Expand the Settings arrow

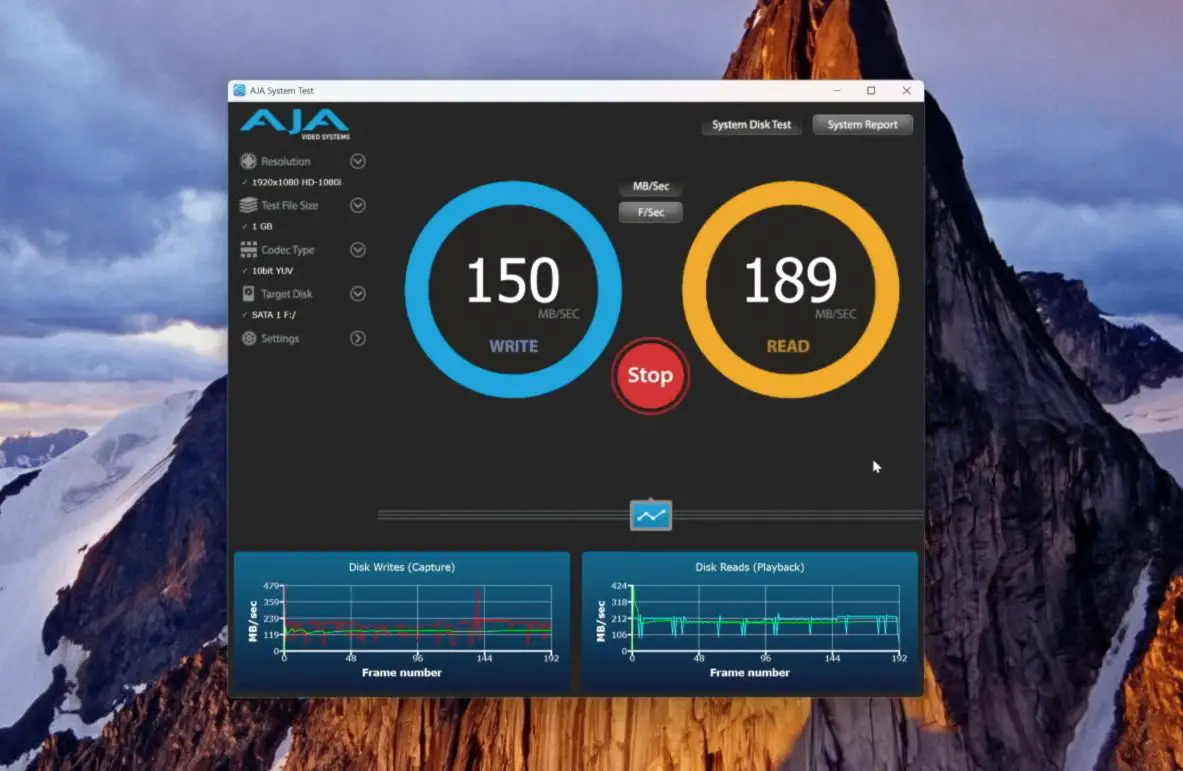[x=357, y=339]
